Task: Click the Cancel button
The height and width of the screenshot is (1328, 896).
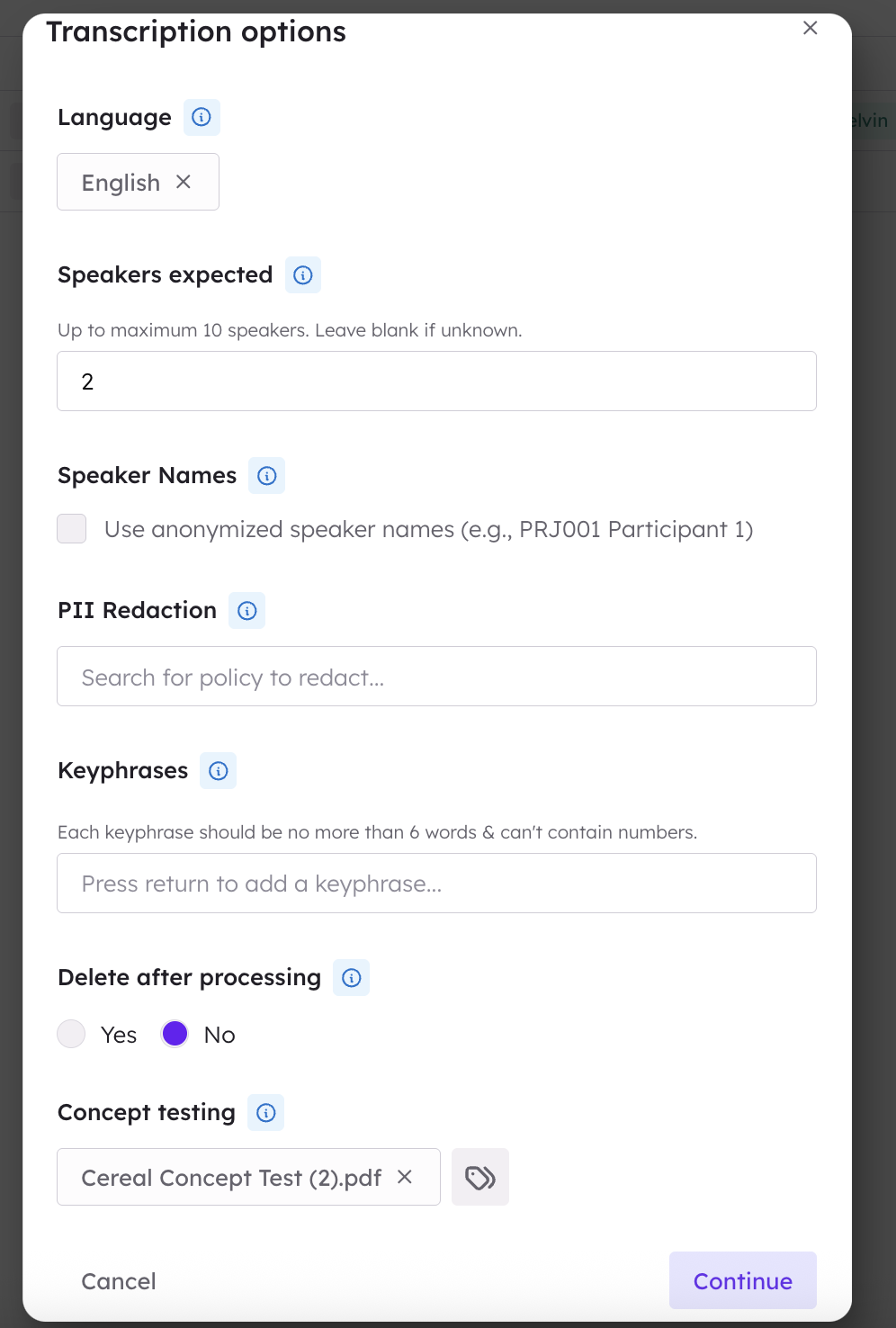Action: [x=119, y=1281]
